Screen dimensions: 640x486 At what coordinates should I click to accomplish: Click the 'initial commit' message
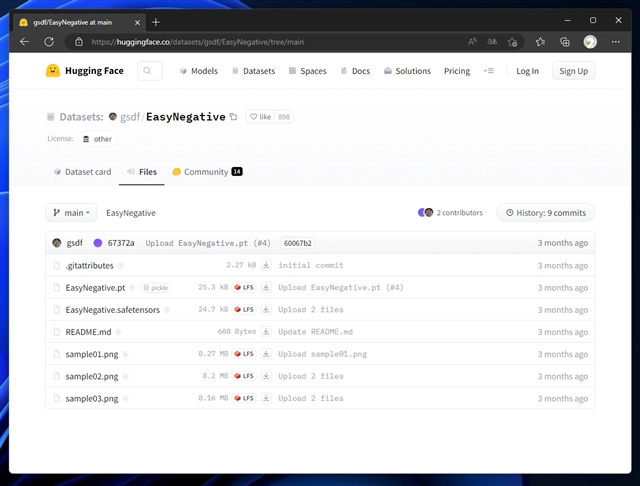(311, 265)
